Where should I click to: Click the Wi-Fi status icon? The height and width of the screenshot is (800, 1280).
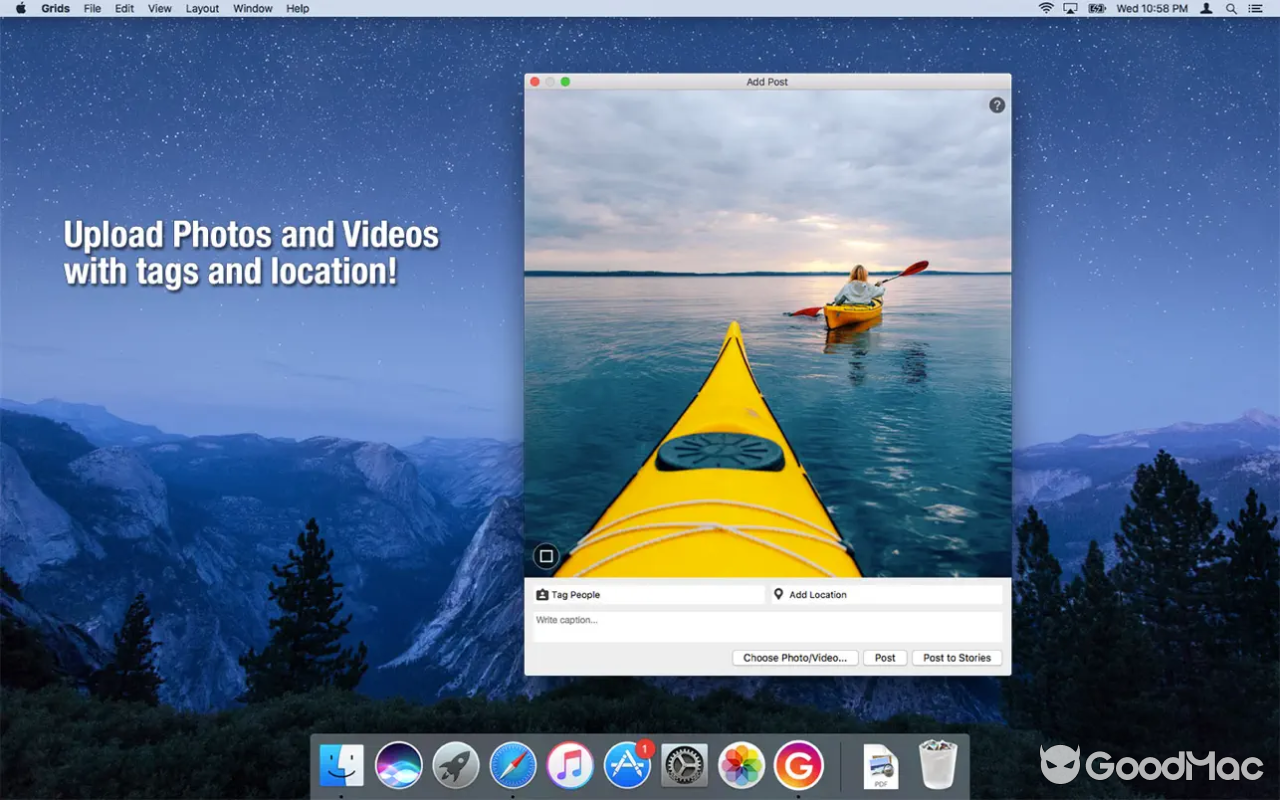click(1045, 8)
